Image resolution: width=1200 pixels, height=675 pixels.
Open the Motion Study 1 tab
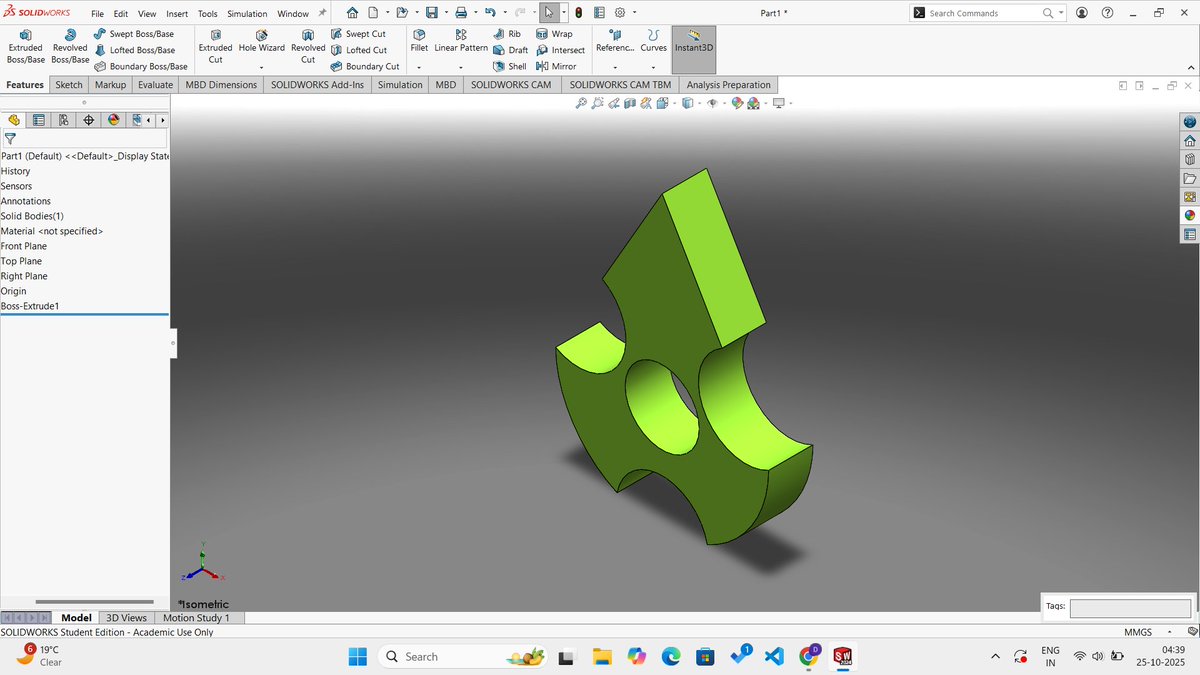point(196,618)
